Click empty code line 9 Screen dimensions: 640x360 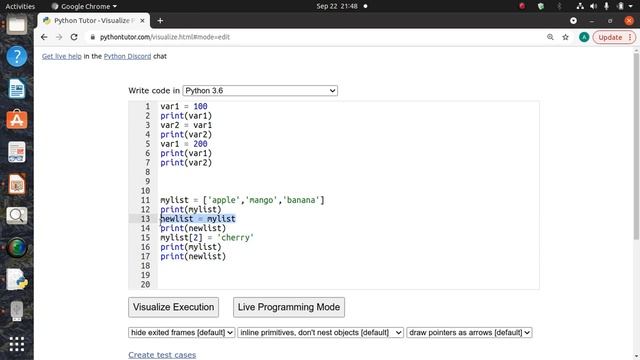(349, 181)
